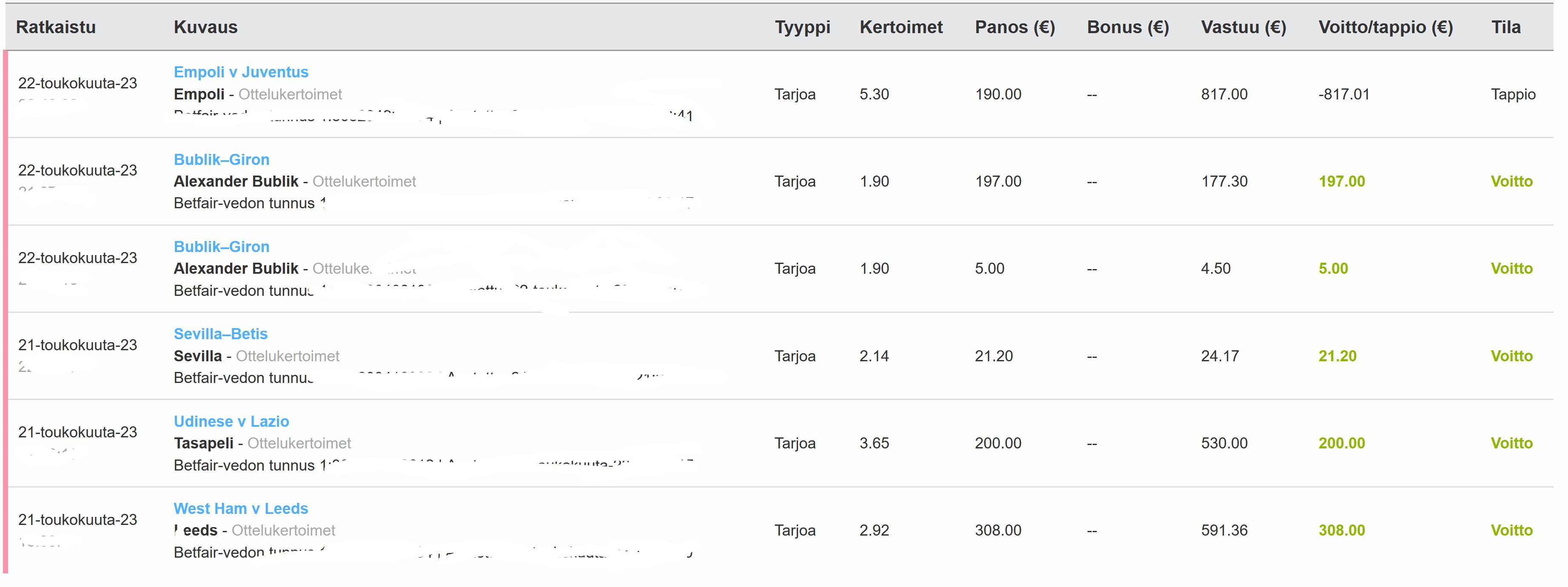The height and width of the screenshot is (587, 1568).
Task: Click the Kuvaus column header
Action: [206, 27]
